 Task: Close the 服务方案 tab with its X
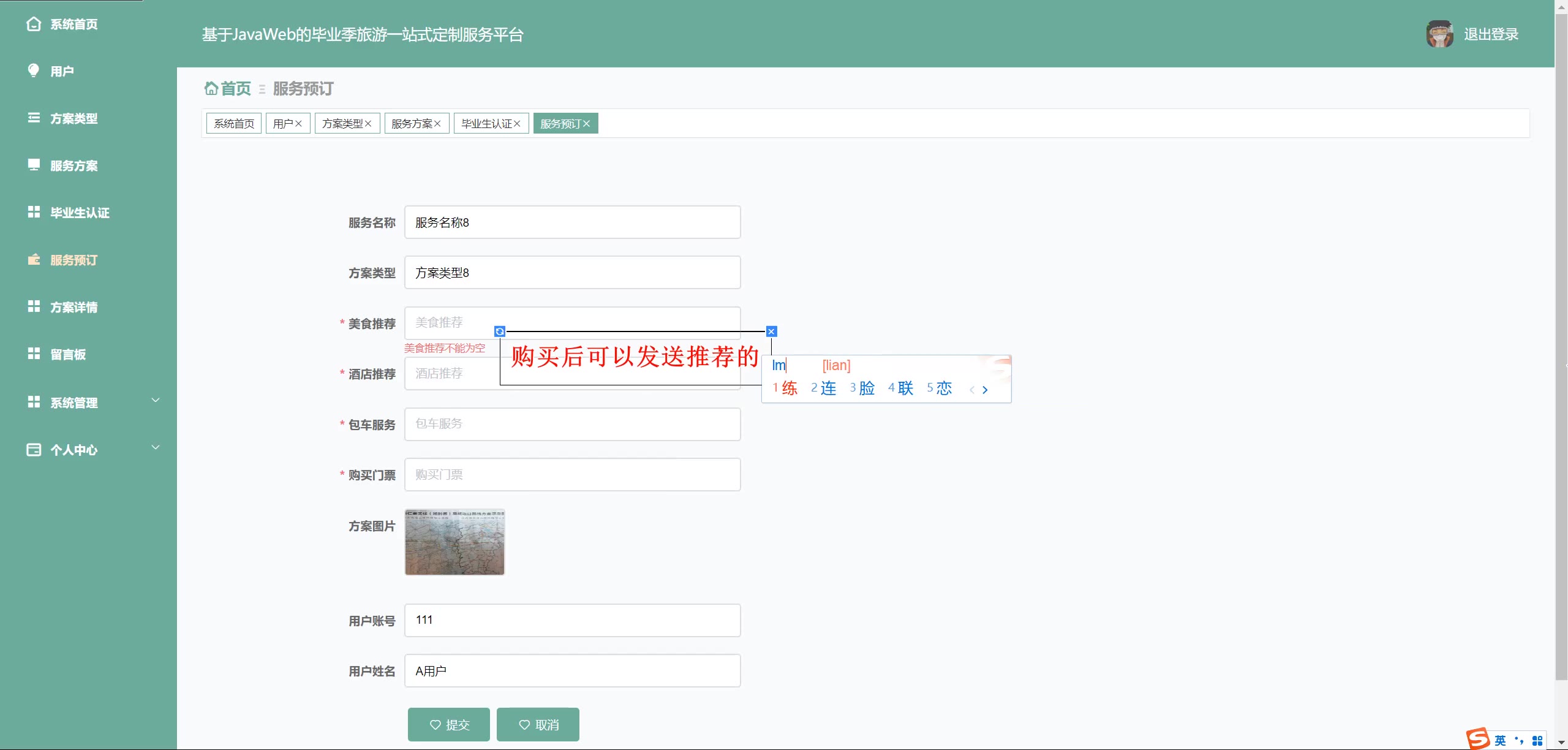[x=437, y=124]
